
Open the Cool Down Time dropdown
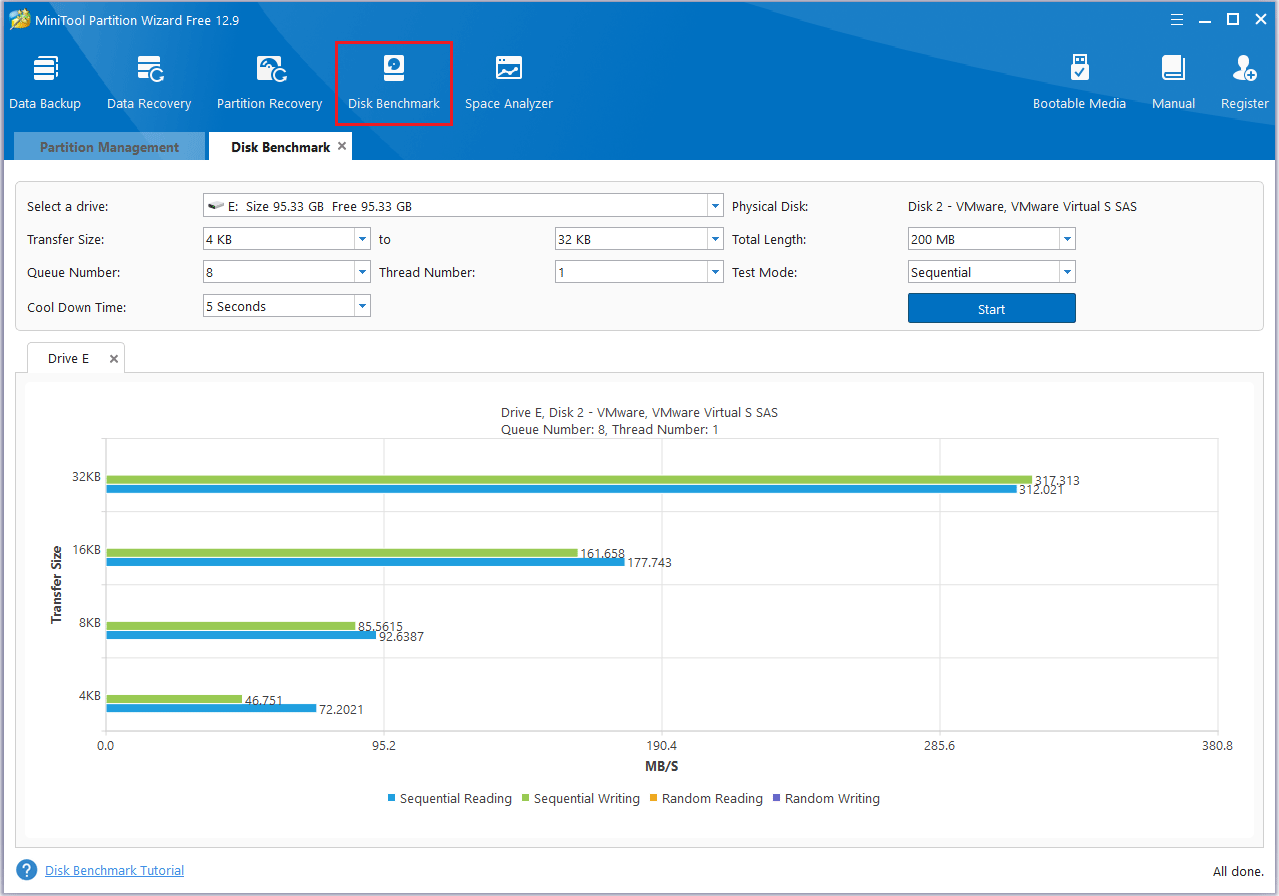[x=362, y=307]
